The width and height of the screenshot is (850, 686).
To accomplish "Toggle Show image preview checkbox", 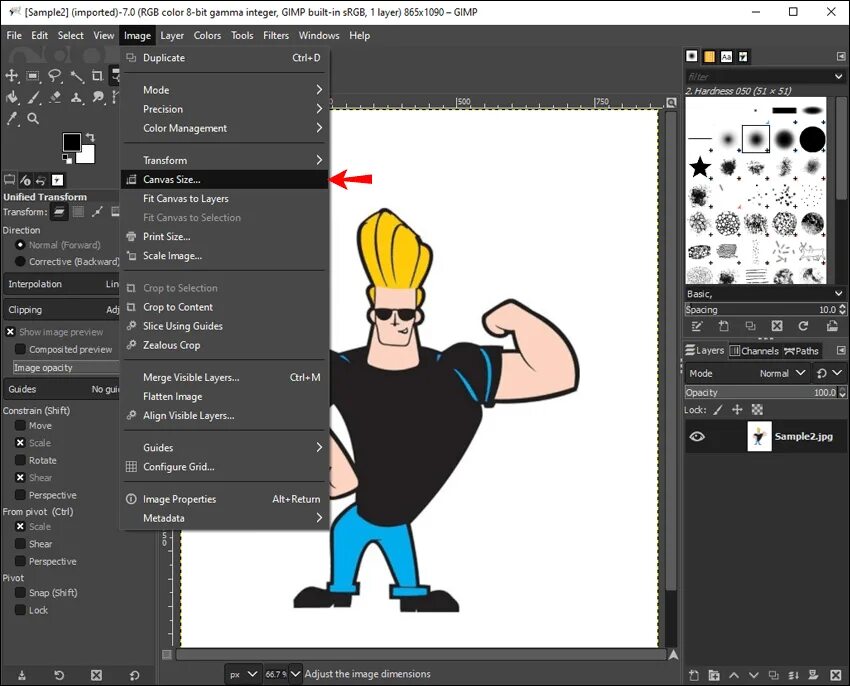I will click(x=10, y=332).
